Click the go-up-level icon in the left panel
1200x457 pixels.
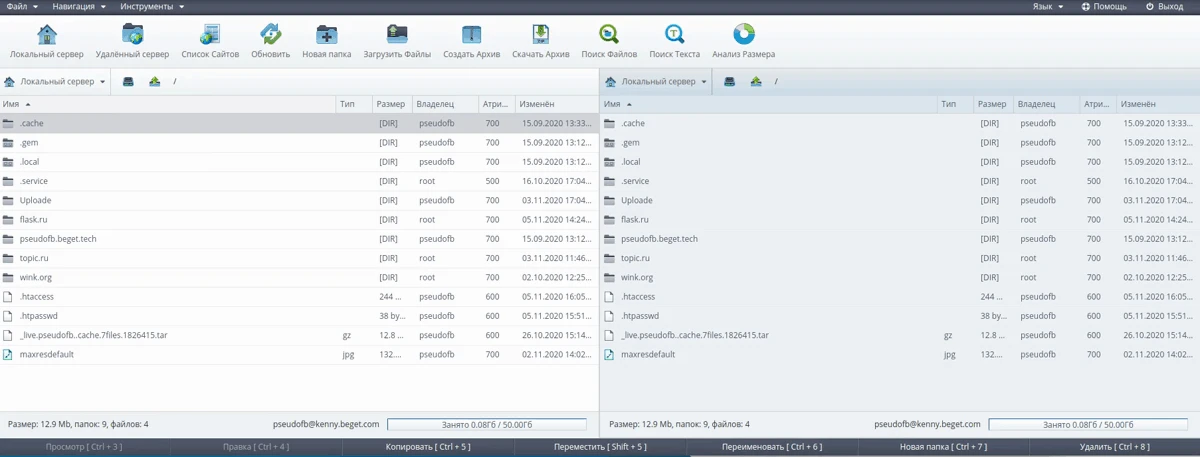point(154,82)
